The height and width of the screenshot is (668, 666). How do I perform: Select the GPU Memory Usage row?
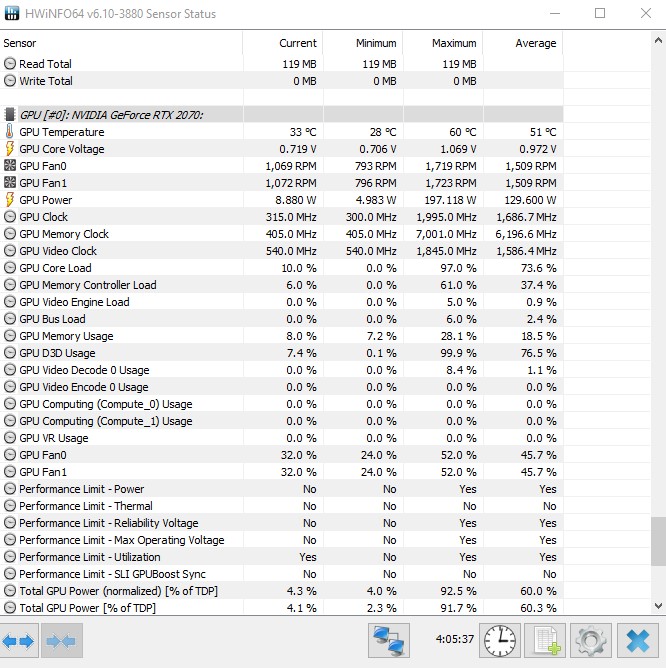click(282, 336)
